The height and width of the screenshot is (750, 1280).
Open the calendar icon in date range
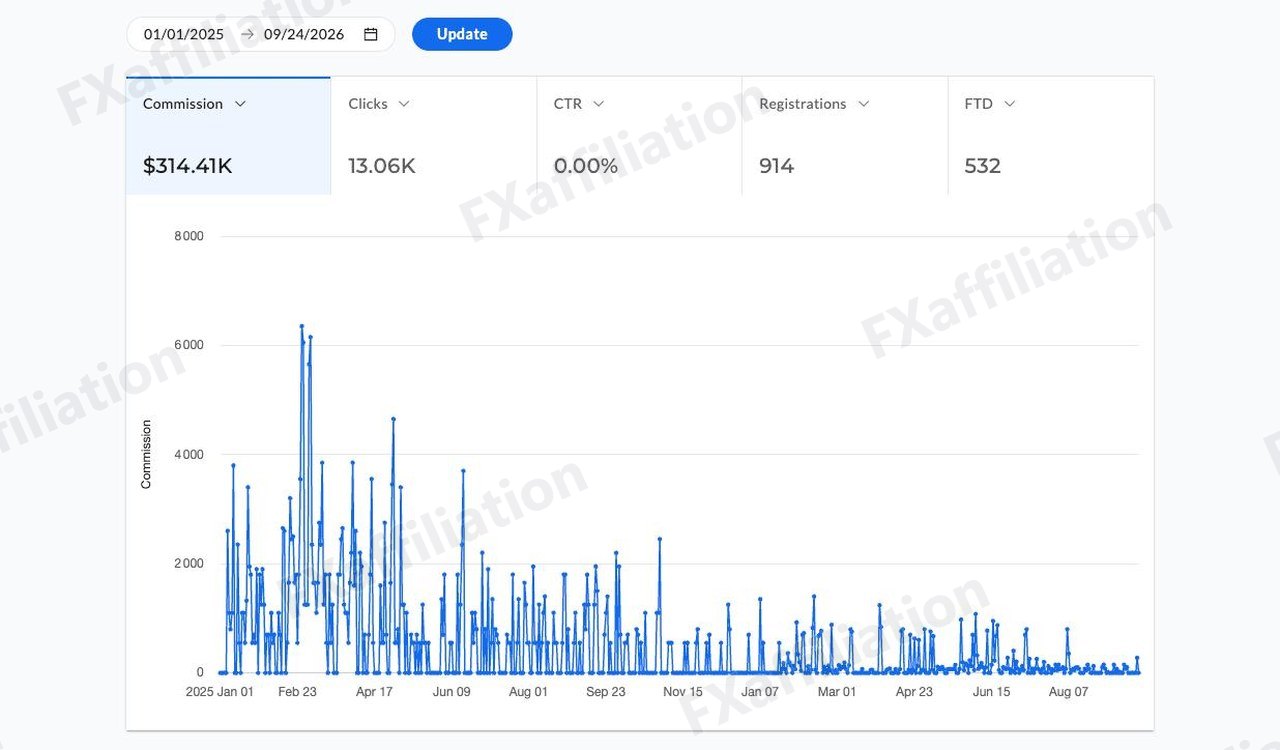pyautogui.click(x=371, y=34)
